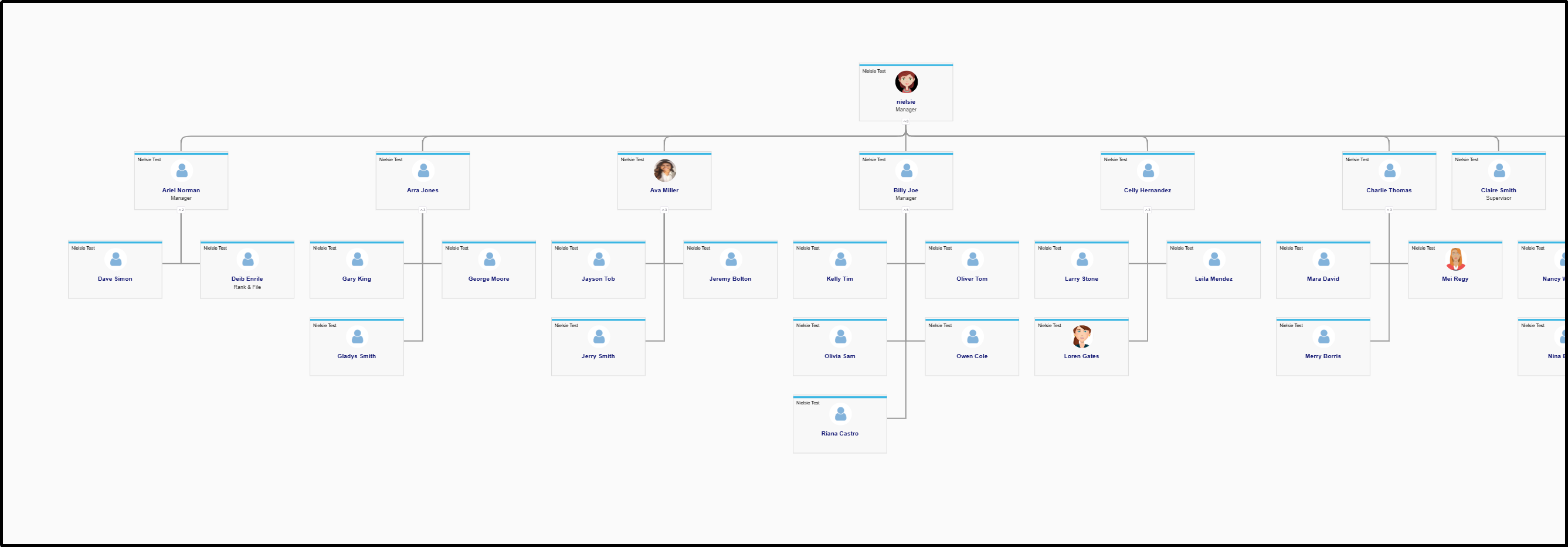Screen dimensions: 1568x548
Task: Open Gladys Smith name link
Action: point(357,356)
